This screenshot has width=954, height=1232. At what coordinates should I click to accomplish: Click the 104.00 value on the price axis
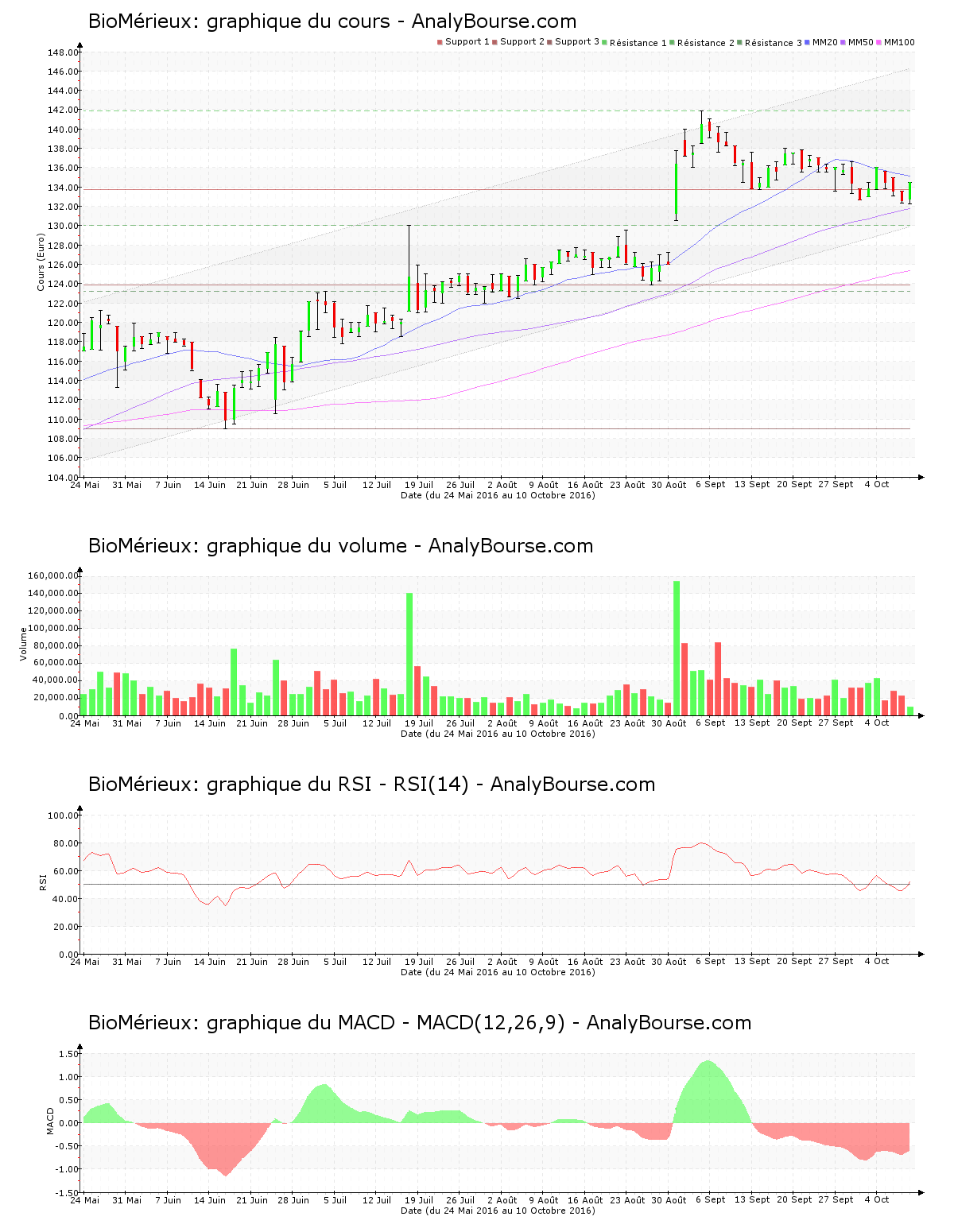pos(63,477)
